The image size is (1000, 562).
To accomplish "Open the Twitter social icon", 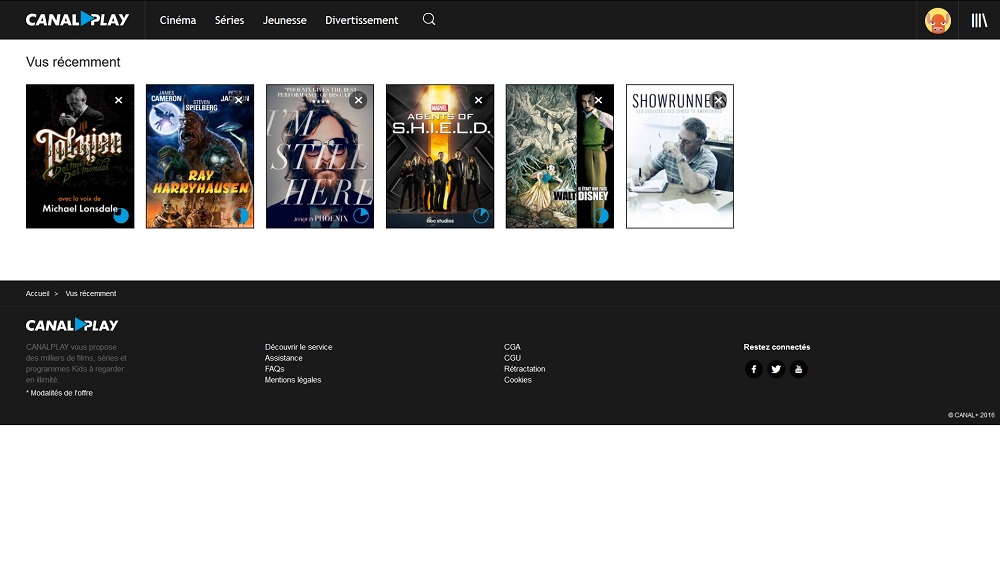I will pos(776,369).
